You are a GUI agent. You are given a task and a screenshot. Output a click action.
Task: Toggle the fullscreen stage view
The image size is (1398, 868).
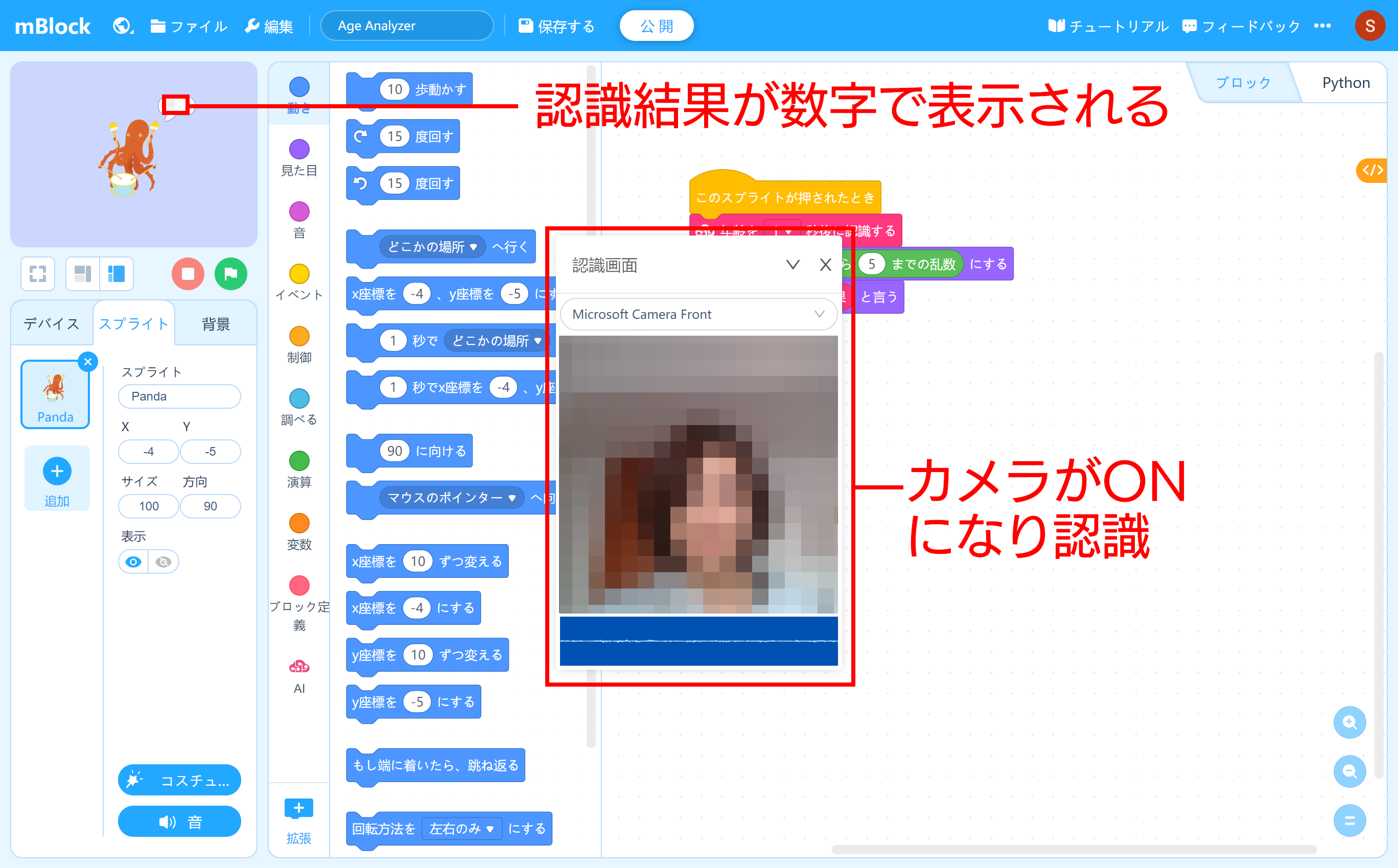pos(37,274)
